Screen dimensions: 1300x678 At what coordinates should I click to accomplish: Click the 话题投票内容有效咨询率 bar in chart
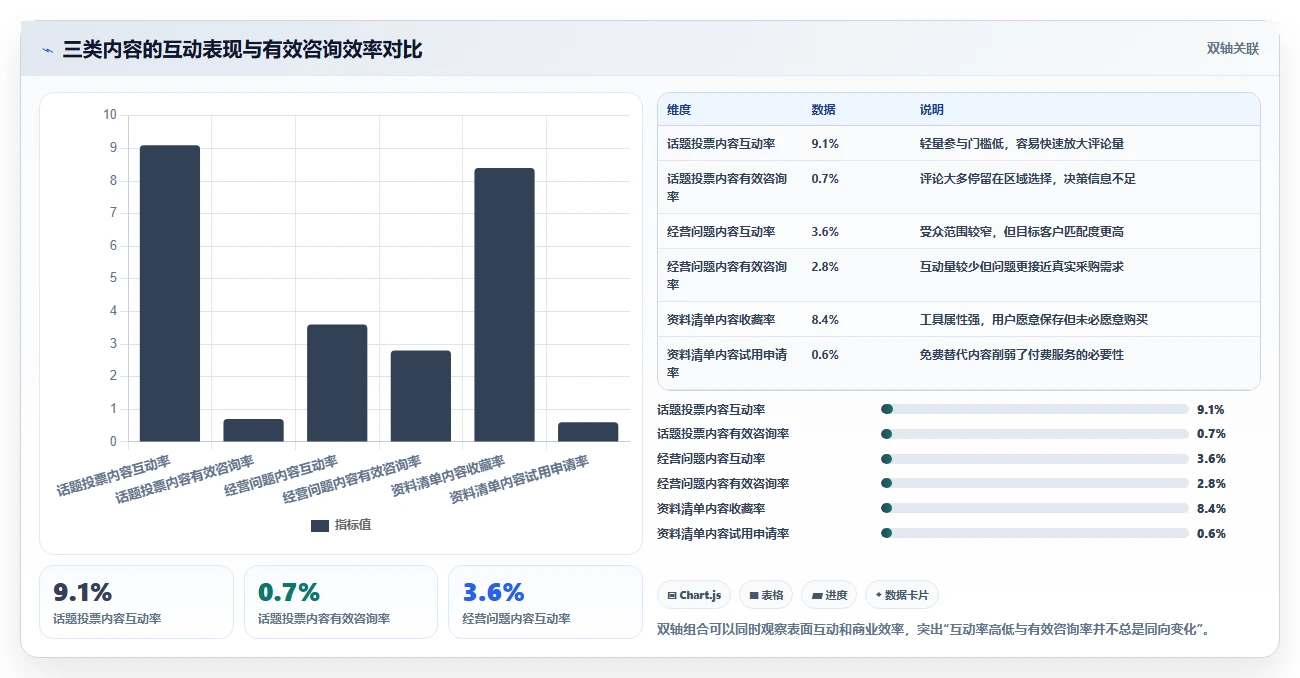pos(253,430)
